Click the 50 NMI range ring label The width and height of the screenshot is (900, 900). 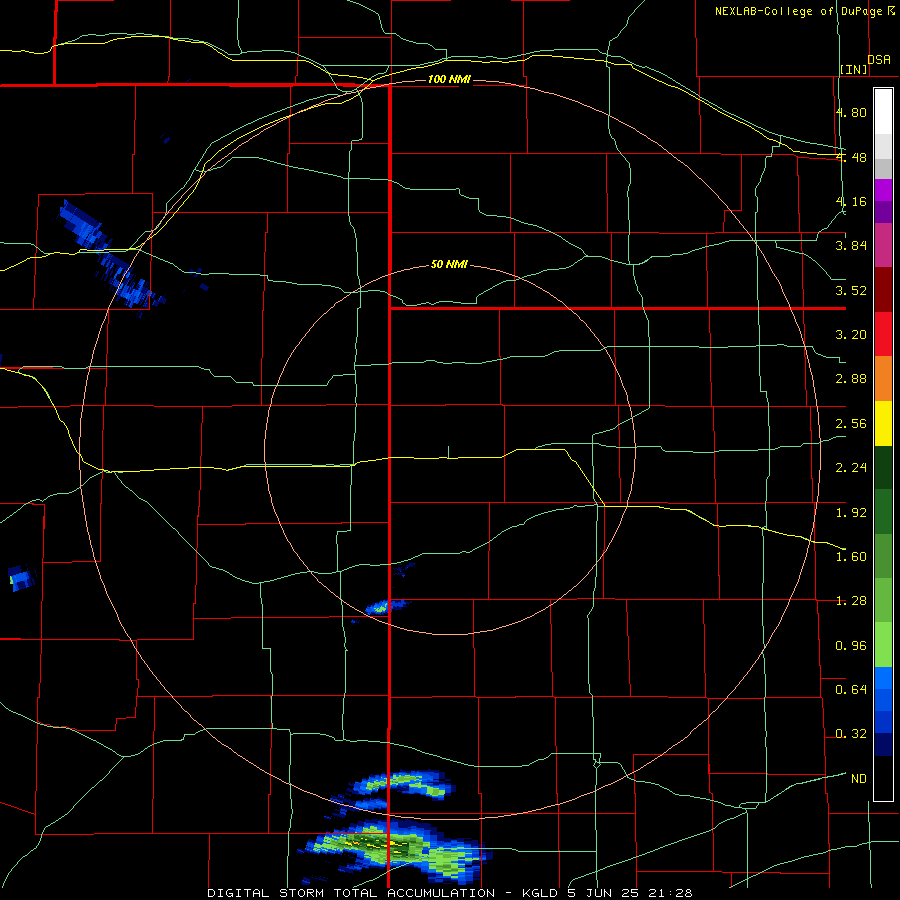[x=449, y=264]
